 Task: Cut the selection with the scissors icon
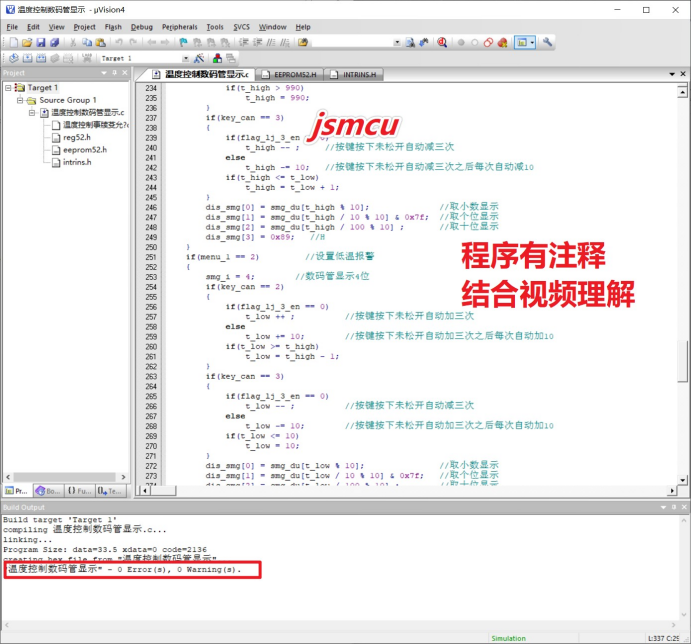(x=73, y=42)
